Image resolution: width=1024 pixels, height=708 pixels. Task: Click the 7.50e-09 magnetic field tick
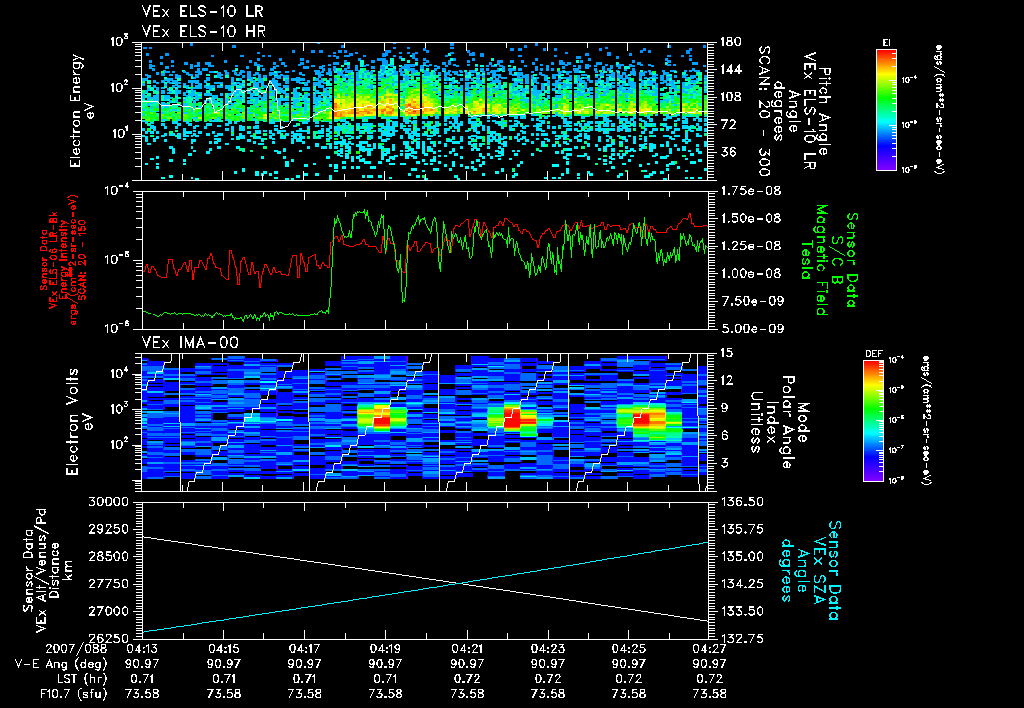750,301
